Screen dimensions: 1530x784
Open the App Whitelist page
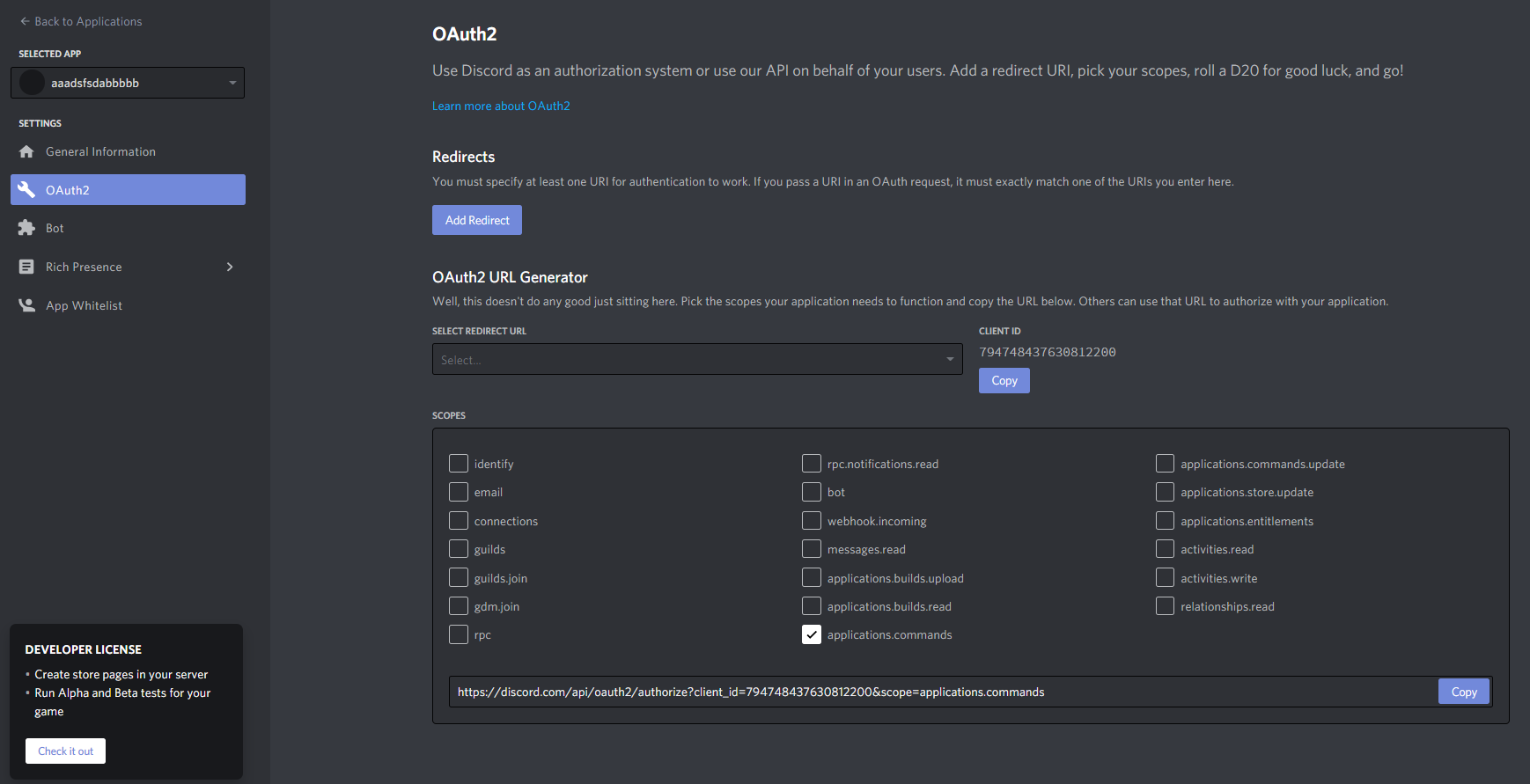pyautogui.click(x=128, y=305)
